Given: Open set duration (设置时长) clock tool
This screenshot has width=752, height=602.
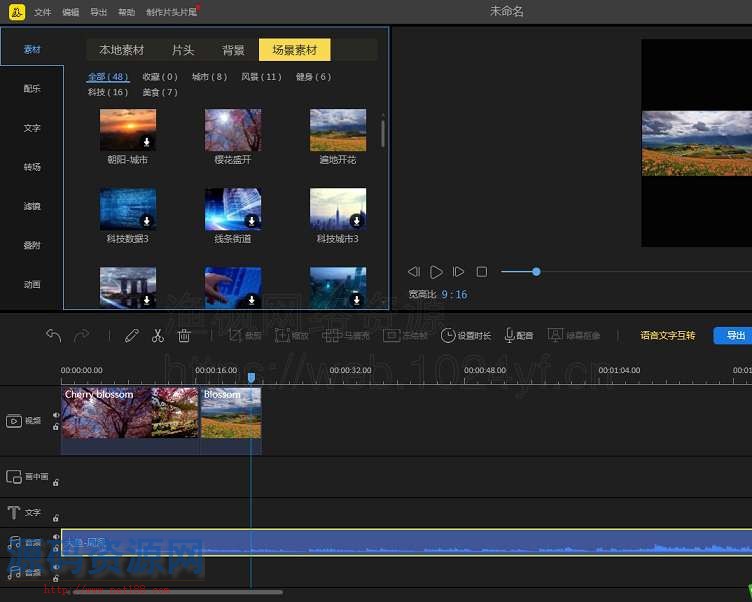Looking at the screenshot, I should [x=466, y=335].
